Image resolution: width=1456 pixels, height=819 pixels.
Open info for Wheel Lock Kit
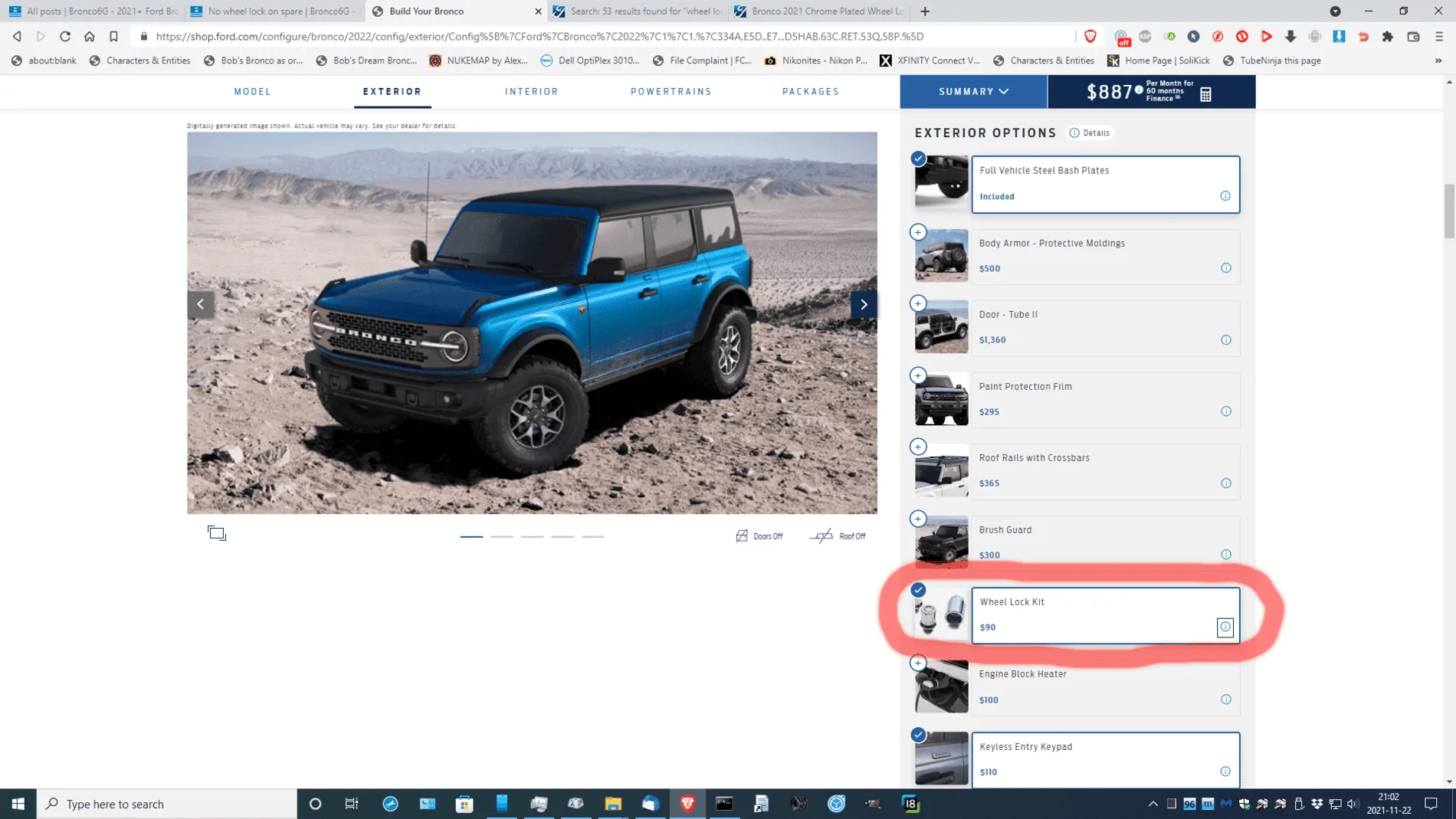[1225, 627]
